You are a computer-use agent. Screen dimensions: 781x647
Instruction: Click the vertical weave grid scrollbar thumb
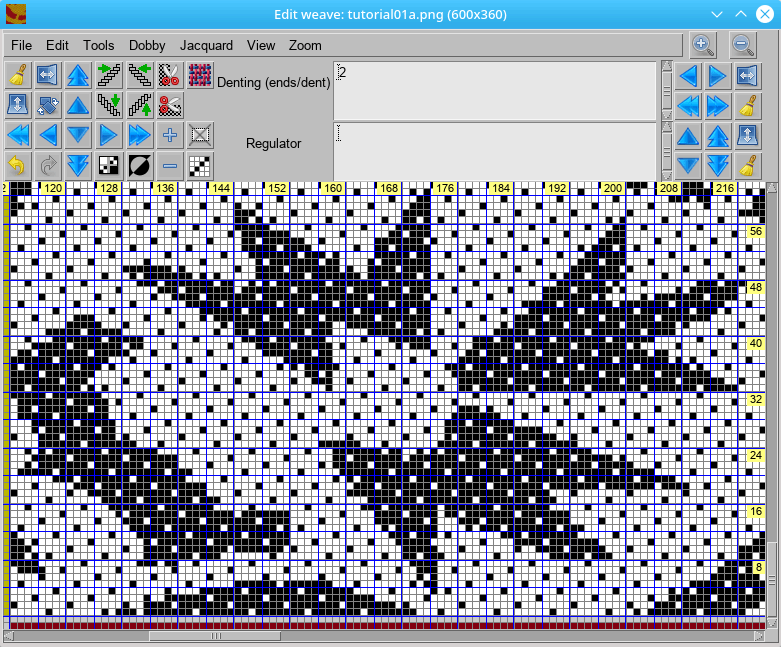pyautogui.click(x=772, y=580)
